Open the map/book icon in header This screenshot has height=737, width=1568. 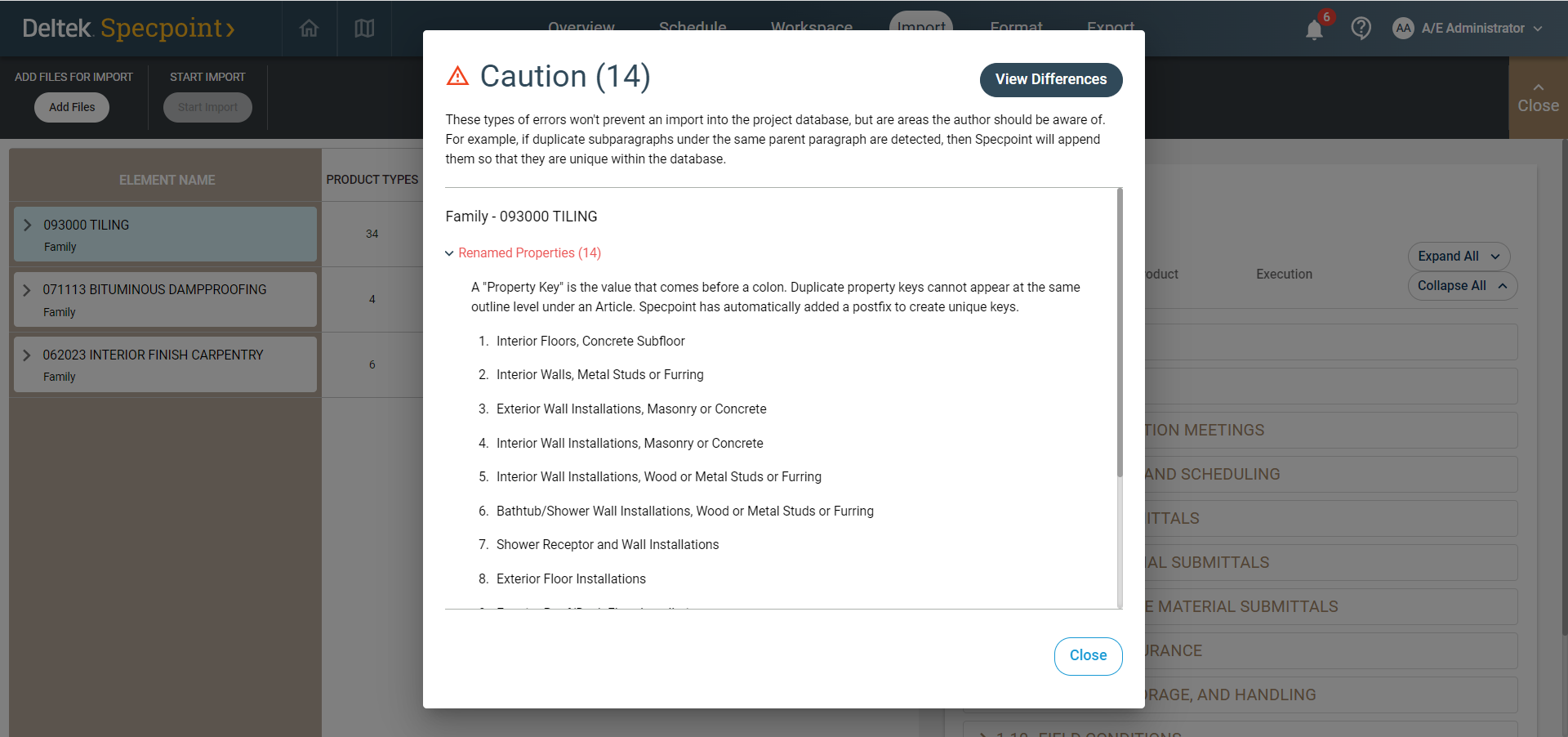[364, 29]
